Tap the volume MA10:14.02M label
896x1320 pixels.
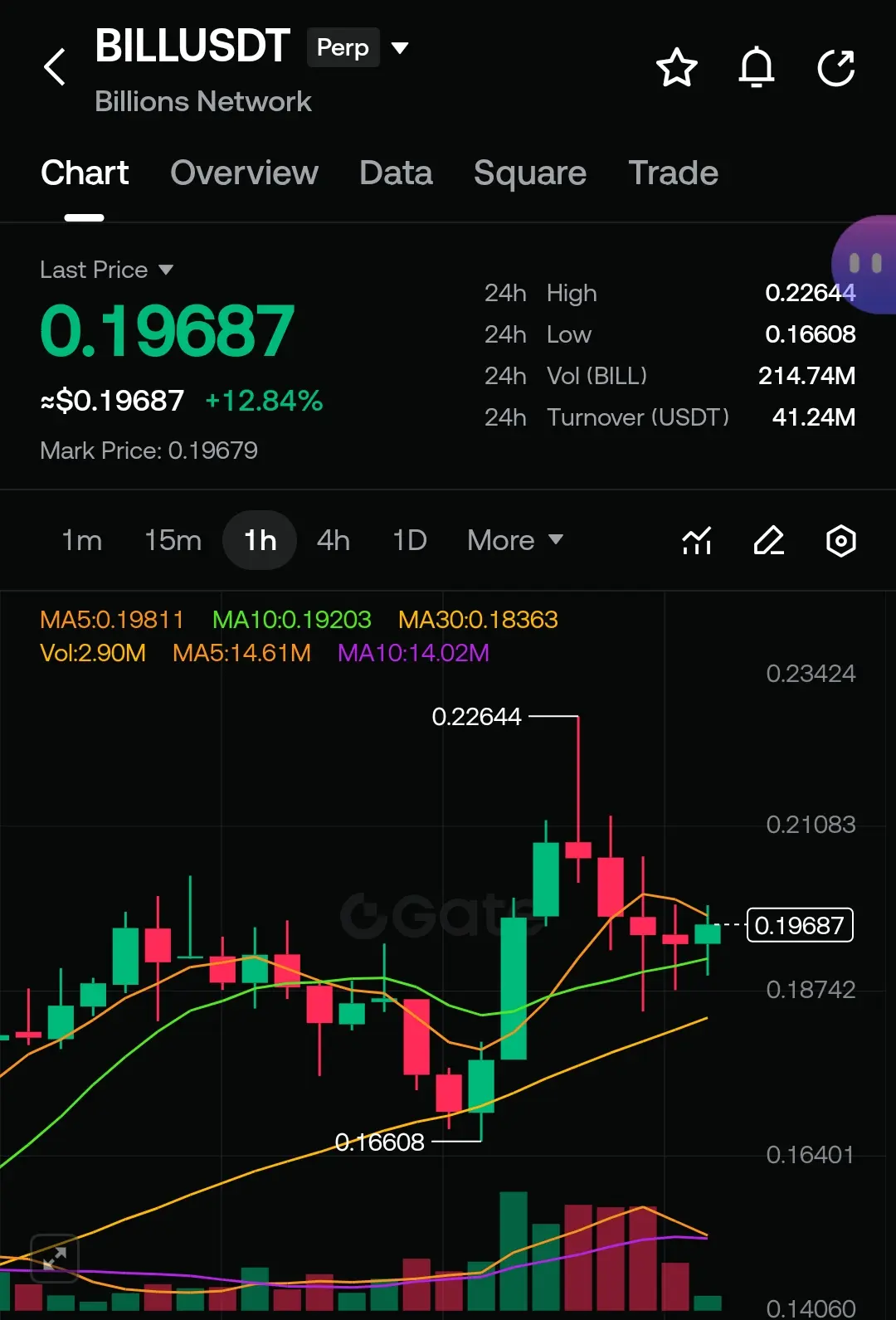click(414, 653)
